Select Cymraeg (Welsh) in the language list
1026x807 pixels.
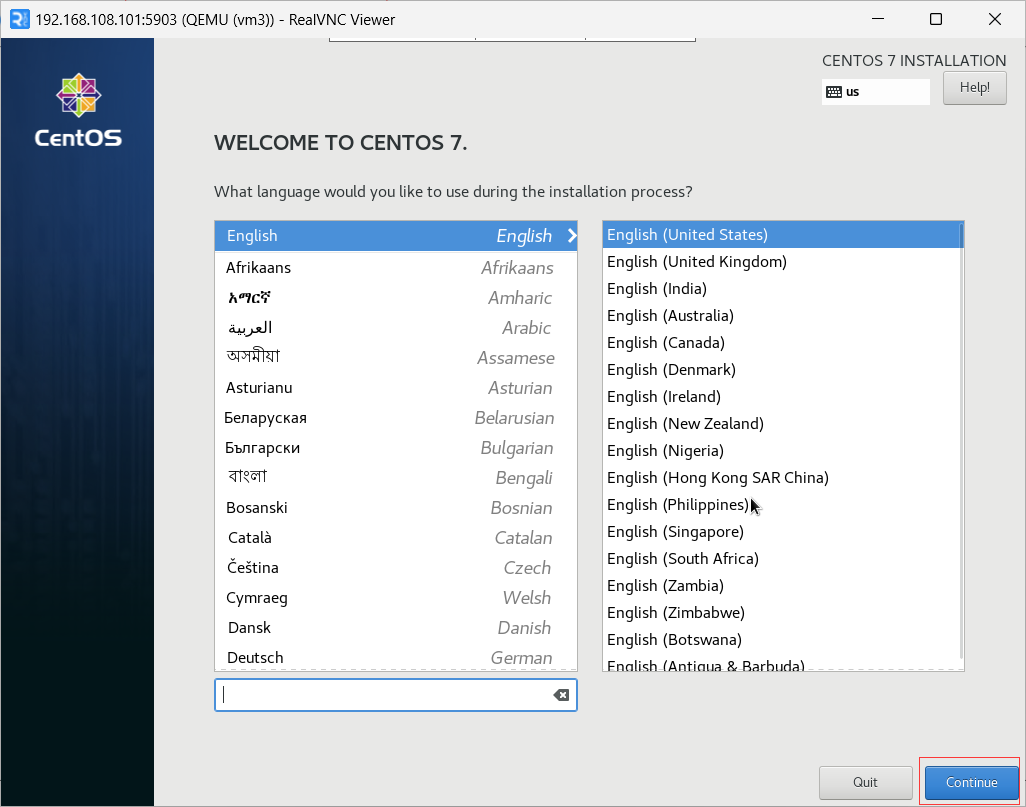coord(395,598)
